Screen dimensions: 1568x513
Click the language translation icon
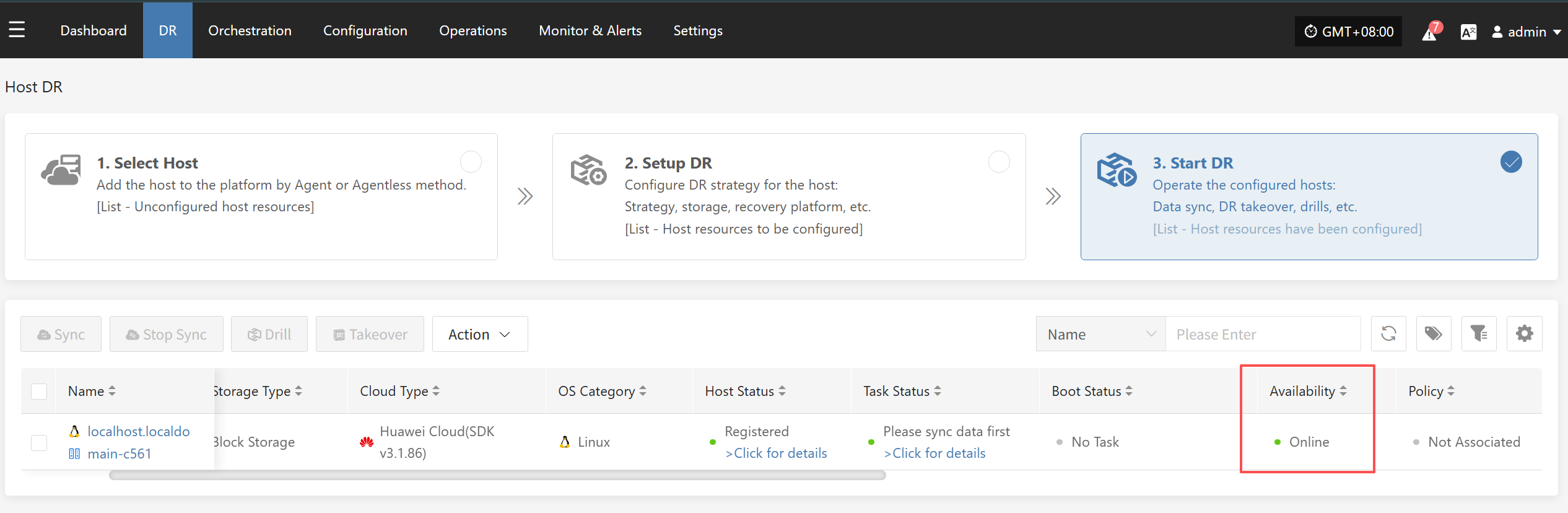(x=1468, y=32)
